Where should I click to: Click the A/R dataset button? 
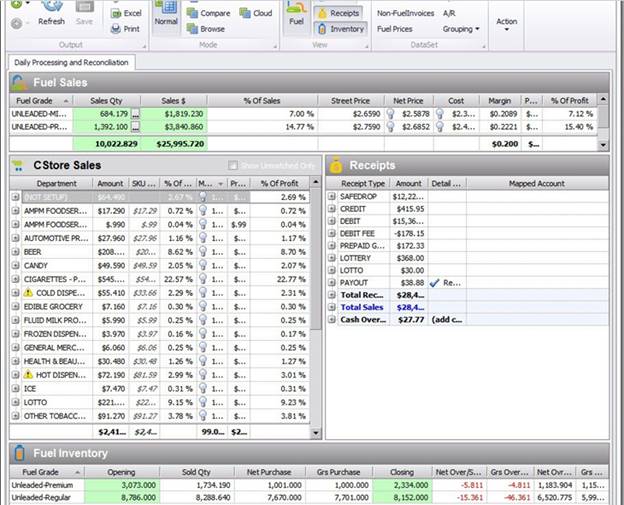point(449,13)
